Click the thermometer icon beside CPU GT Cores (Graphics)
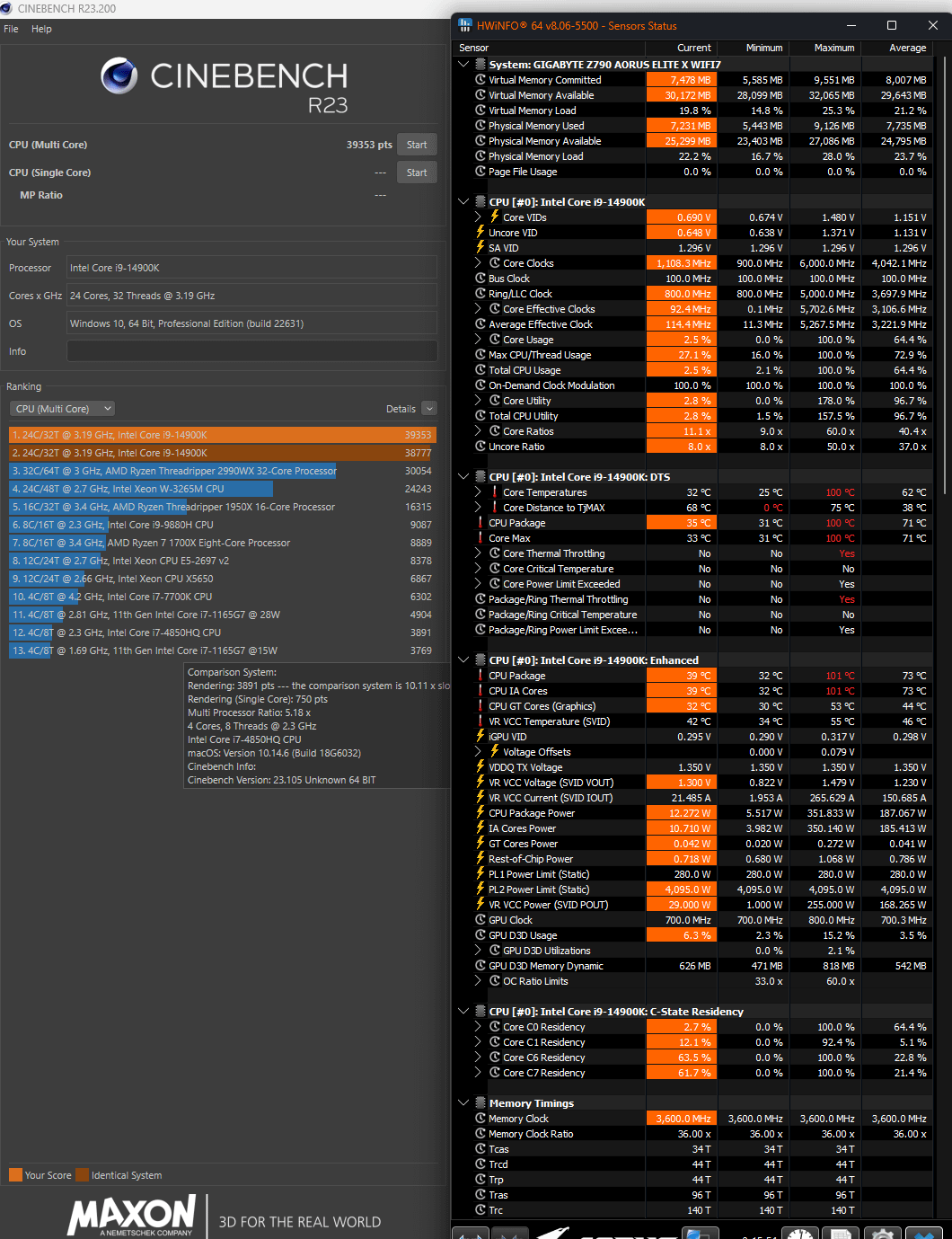Image resolution: width=952 pixels, height=1239 pixels. point(480,706)
